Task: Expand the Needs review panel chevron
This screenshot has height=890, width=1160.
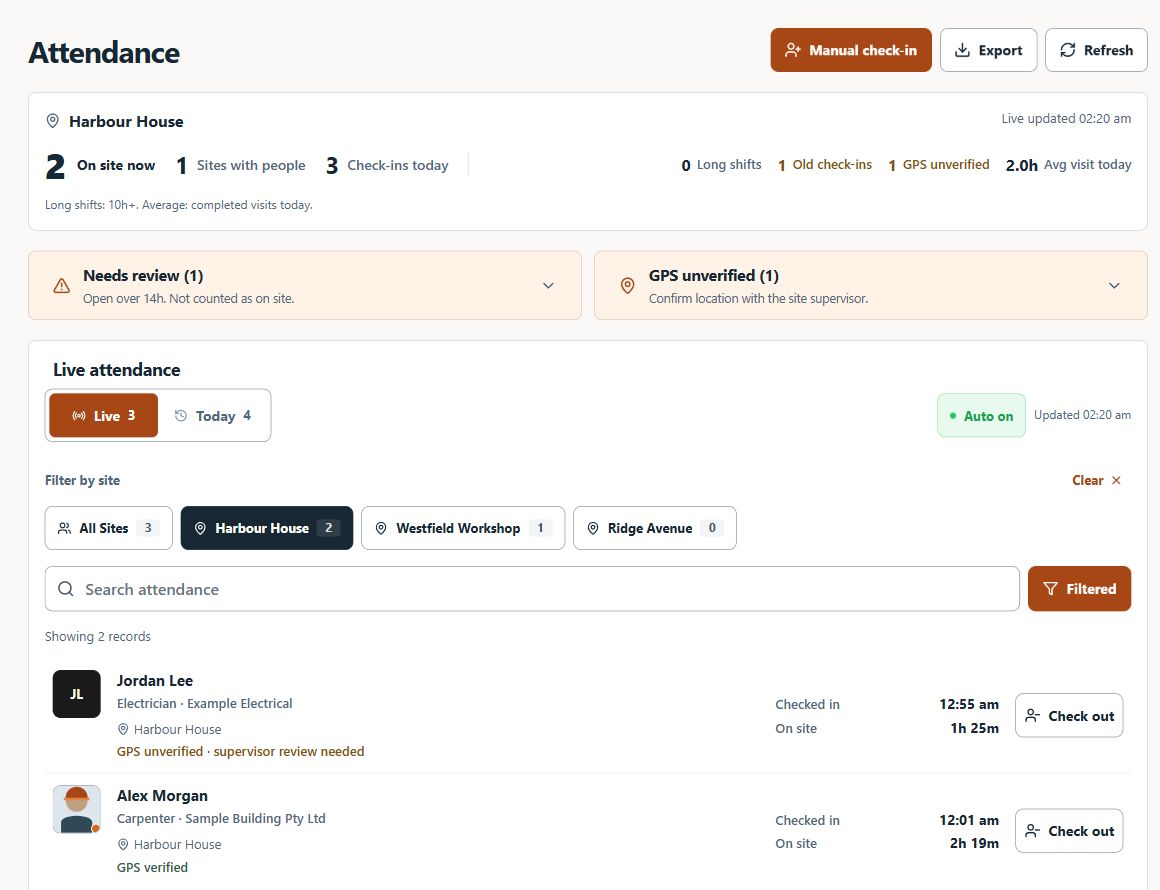Action: coord(548,286)
